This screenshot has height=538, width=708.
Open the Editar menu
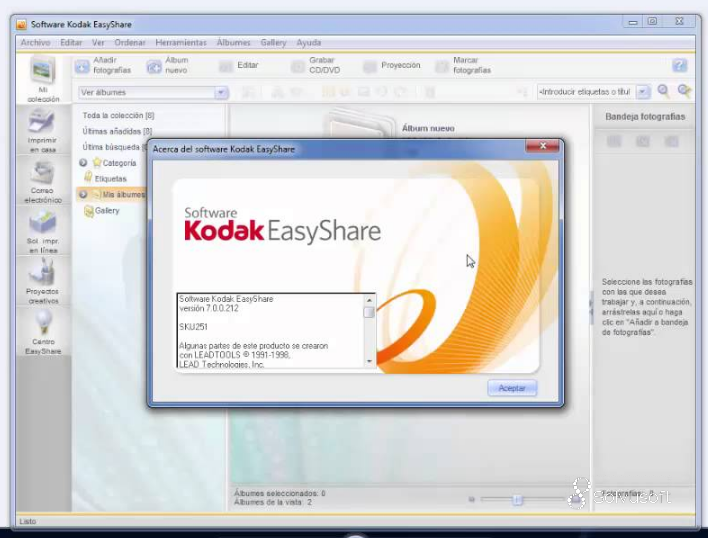coord(71,42)
